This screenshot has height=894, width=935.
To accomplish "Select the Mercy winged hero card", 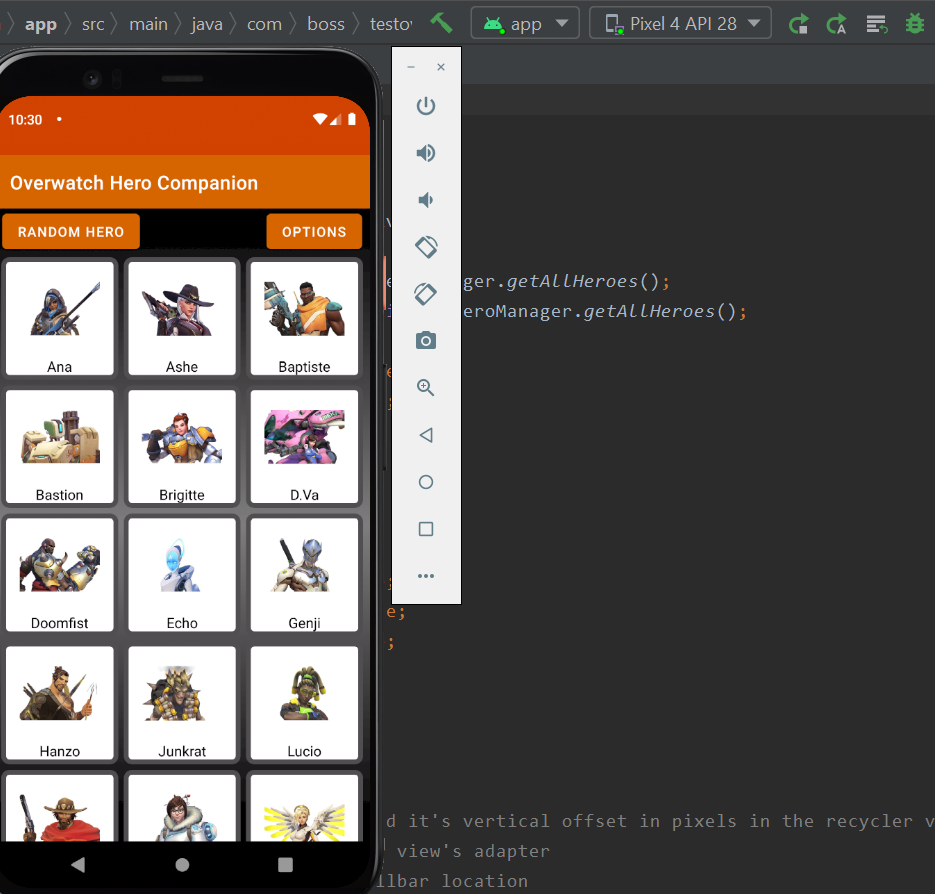I will click(x=304, y=808).
